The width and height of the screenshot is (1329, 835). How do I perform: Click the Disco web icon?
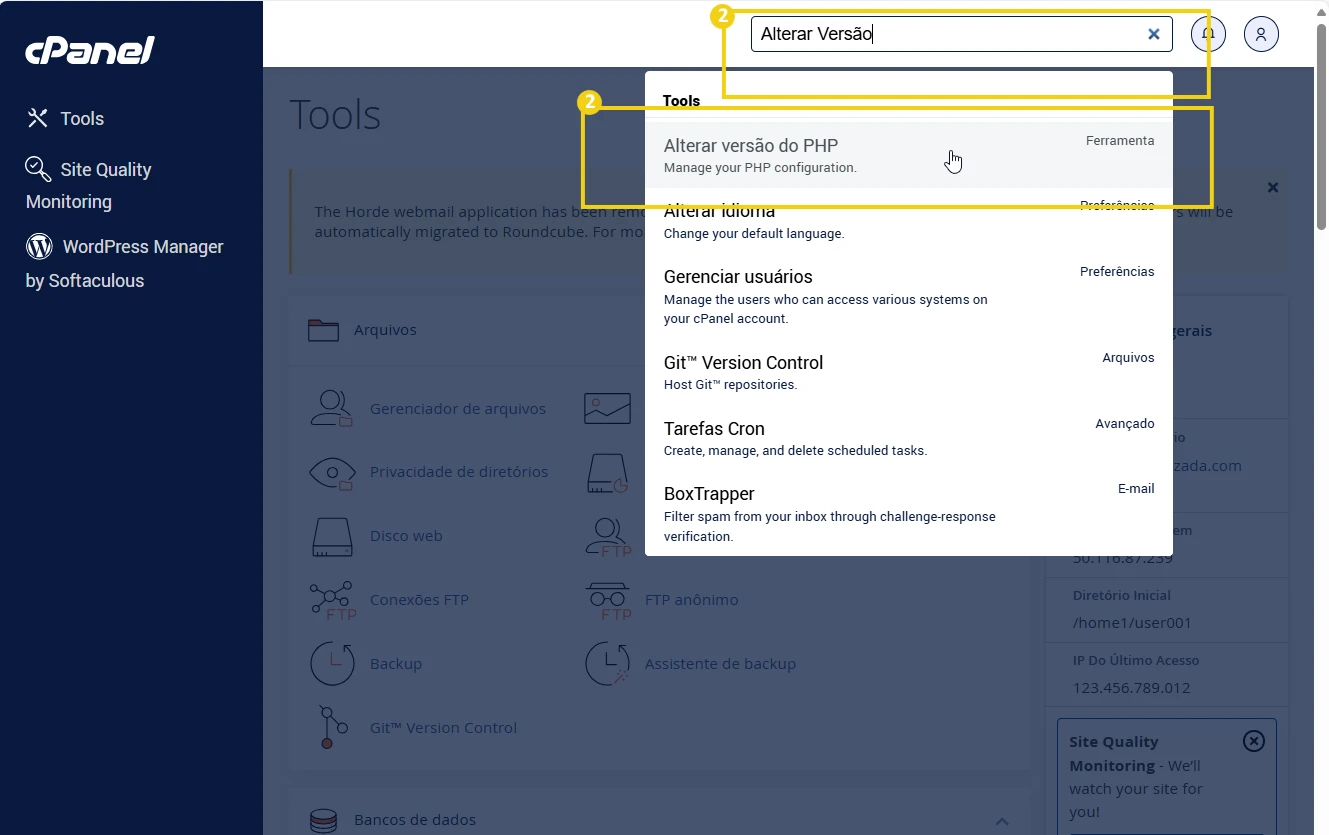pyautogui.click(x=331, y=536)
